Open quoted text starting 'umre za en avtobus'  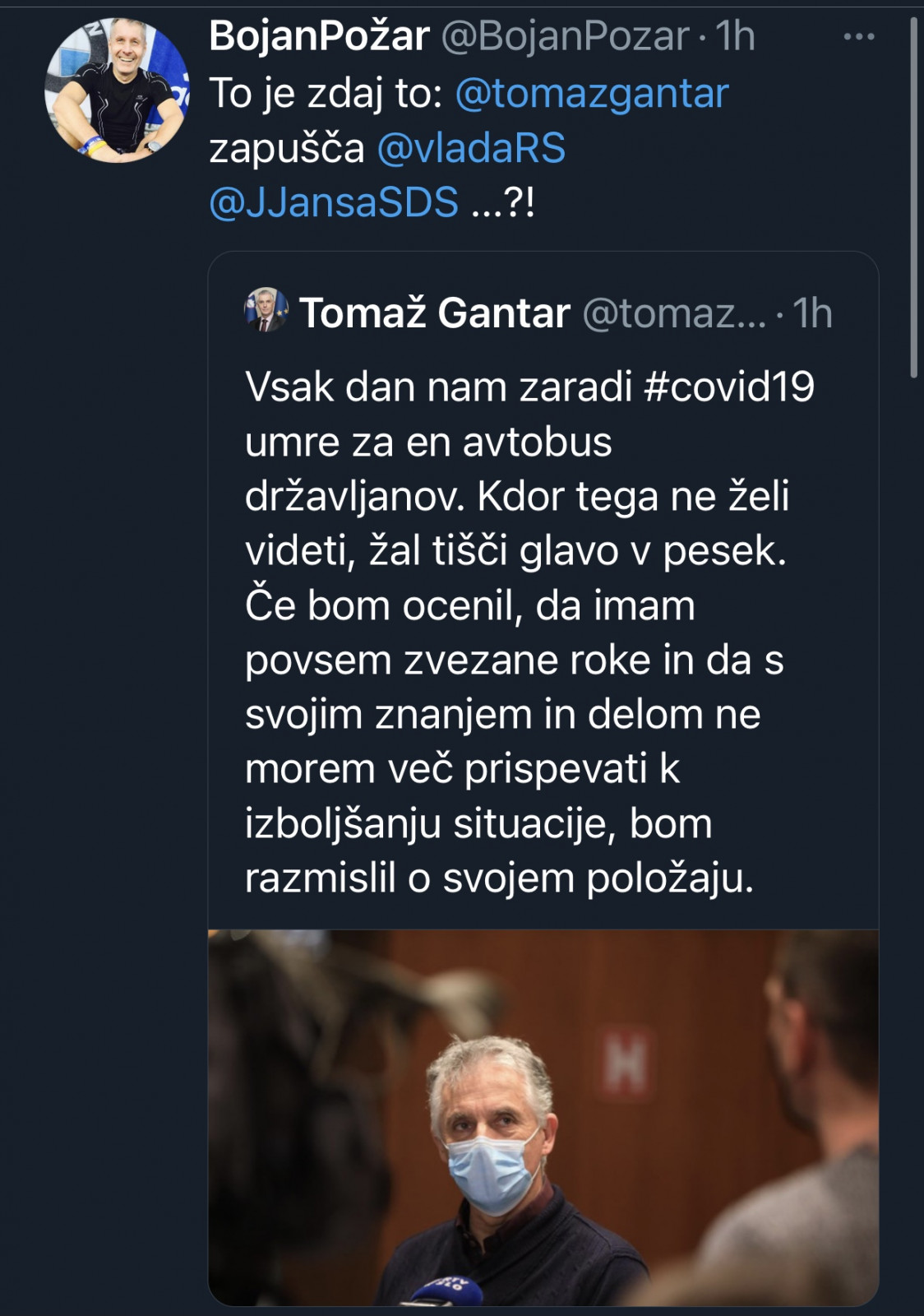428,442
